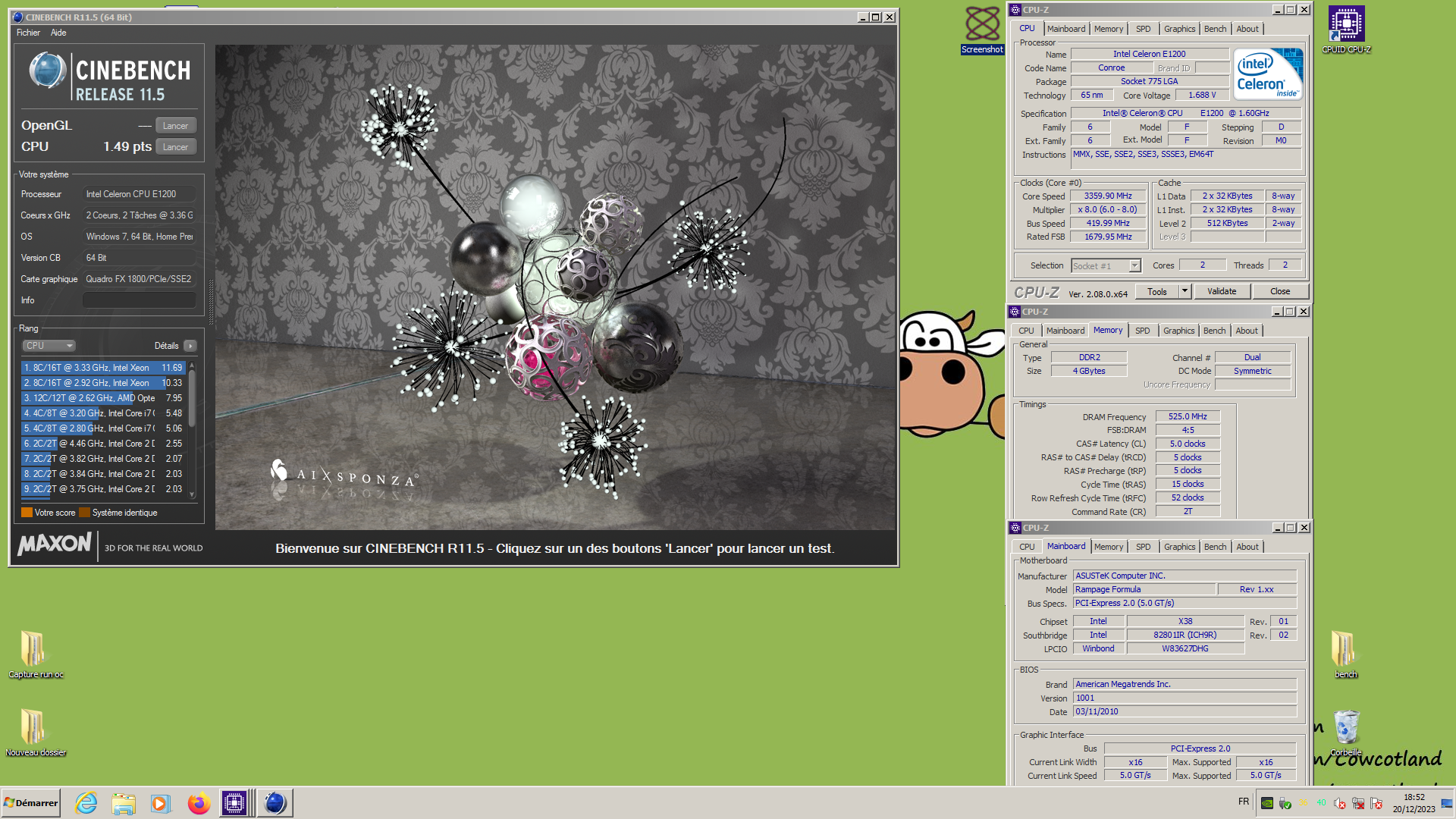The height and width of the screenshot is (819, 1456).
Task: Open the Démarrer start menu
Action: [30, 803]
